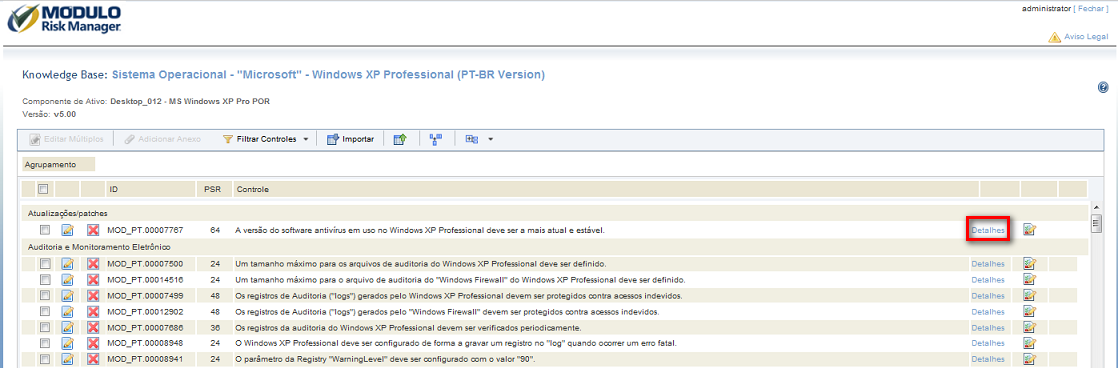The width and height of the screenshot is (1118, 368).
Task: Click the Agrupamento grouping label
Action: coord(58,164)
